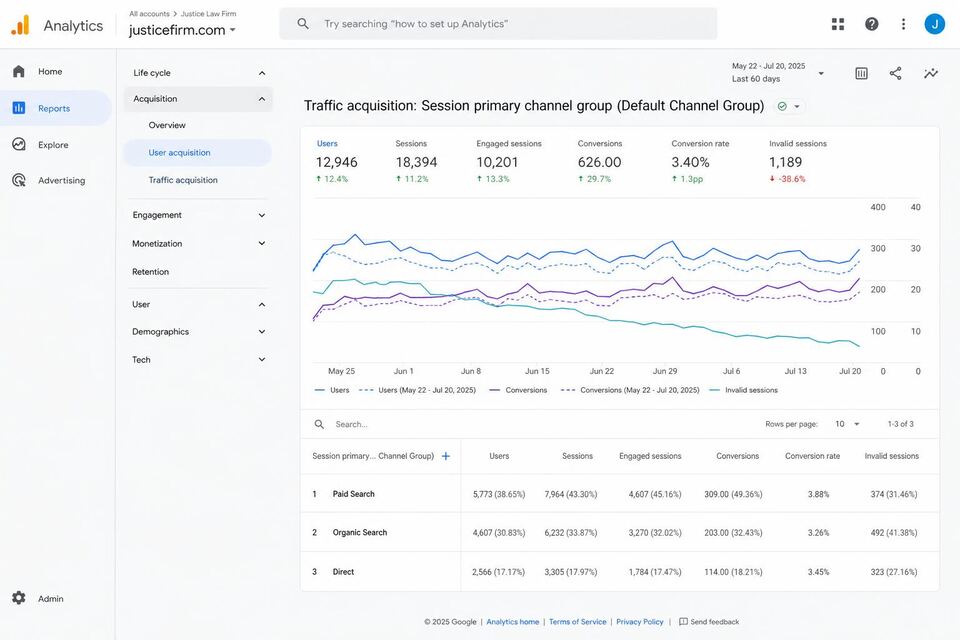
Task: Sort by the Sessions column header
Action: 577,456
